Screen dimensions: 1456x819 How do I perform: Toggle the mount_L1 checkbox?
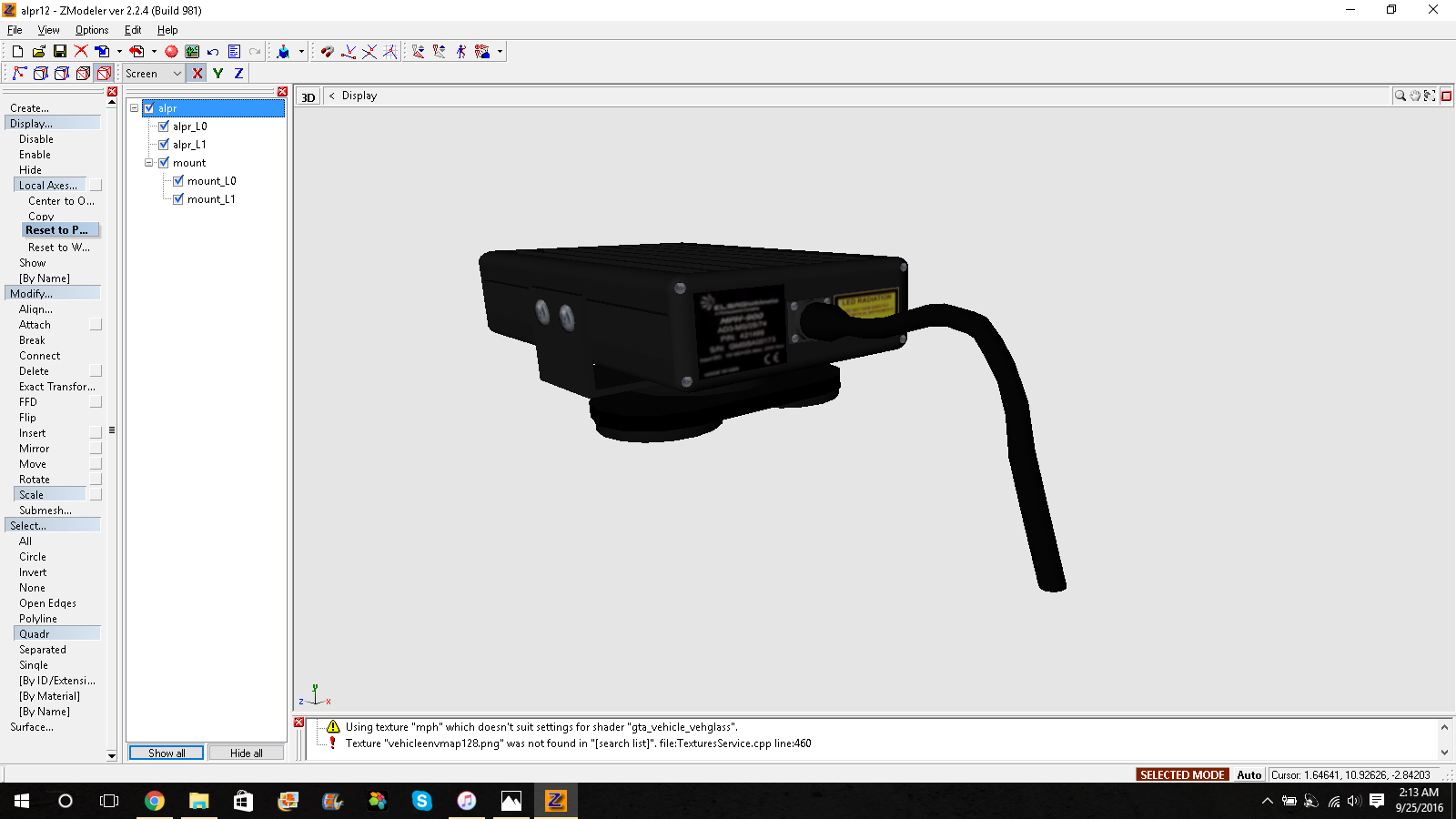pos(178,199)
